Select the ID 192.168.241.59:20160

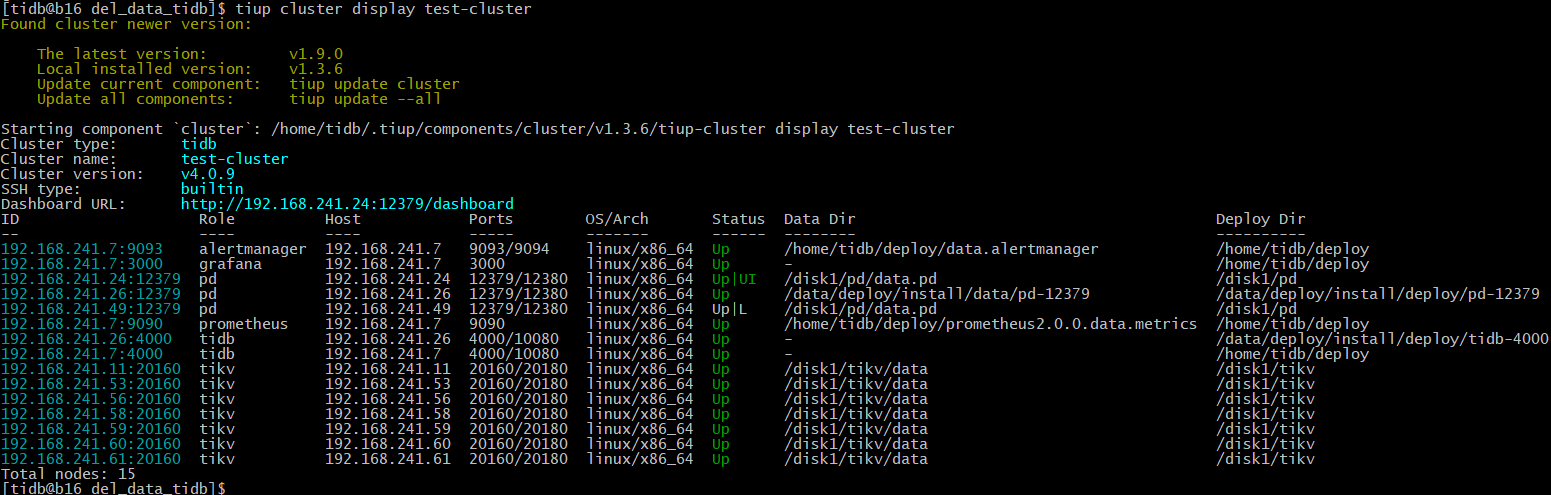click(91, 429)
